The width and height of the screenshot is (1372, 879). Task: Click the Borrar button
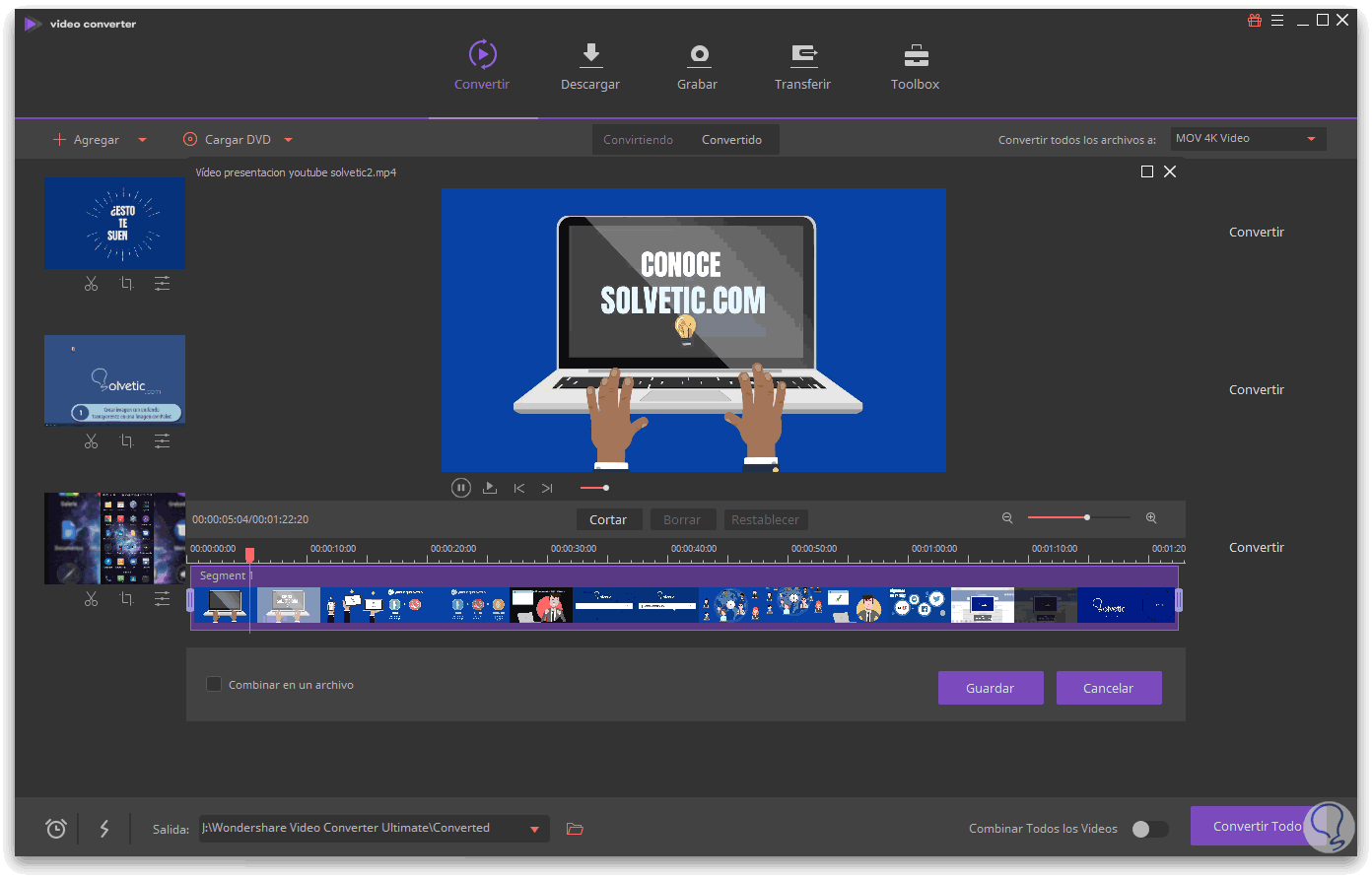[x=682, y=519]
